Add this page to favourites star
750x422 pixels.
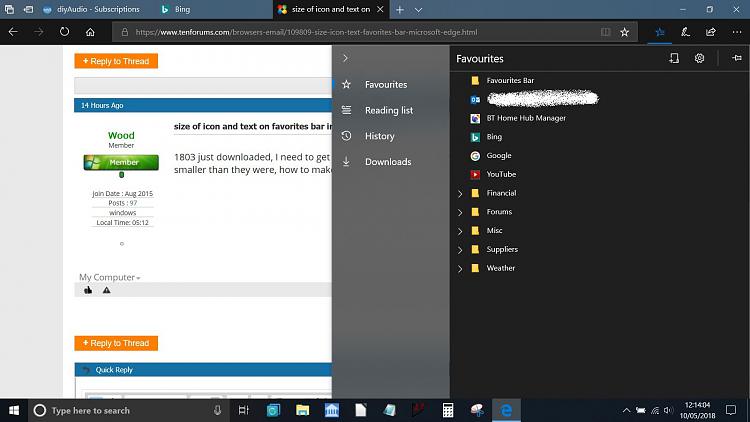pos(625,32)
